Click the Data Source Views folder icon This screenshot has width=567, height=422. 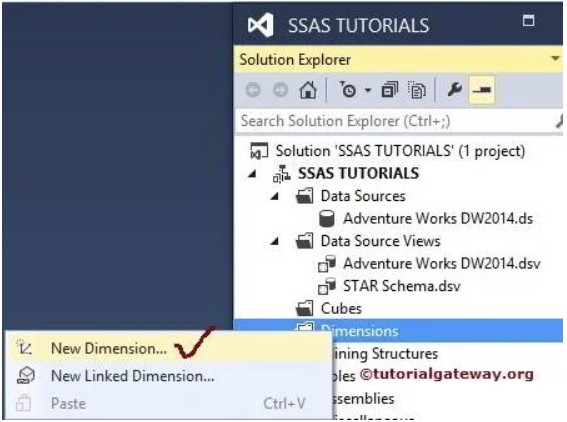(304, 241)
